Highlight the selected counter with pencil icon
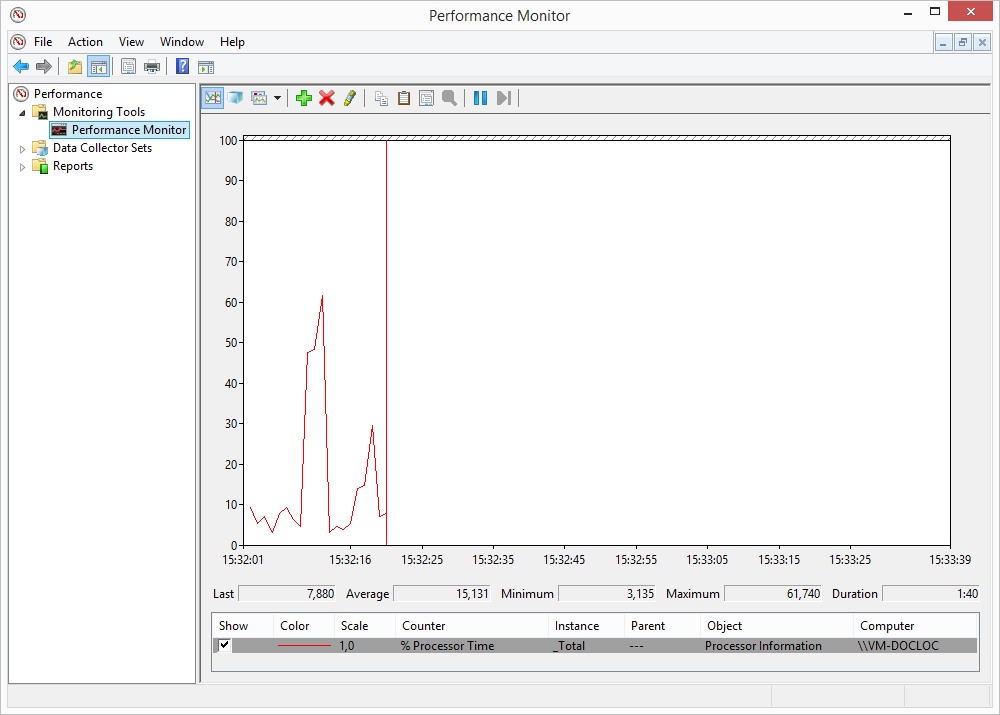 coord(350,98)
